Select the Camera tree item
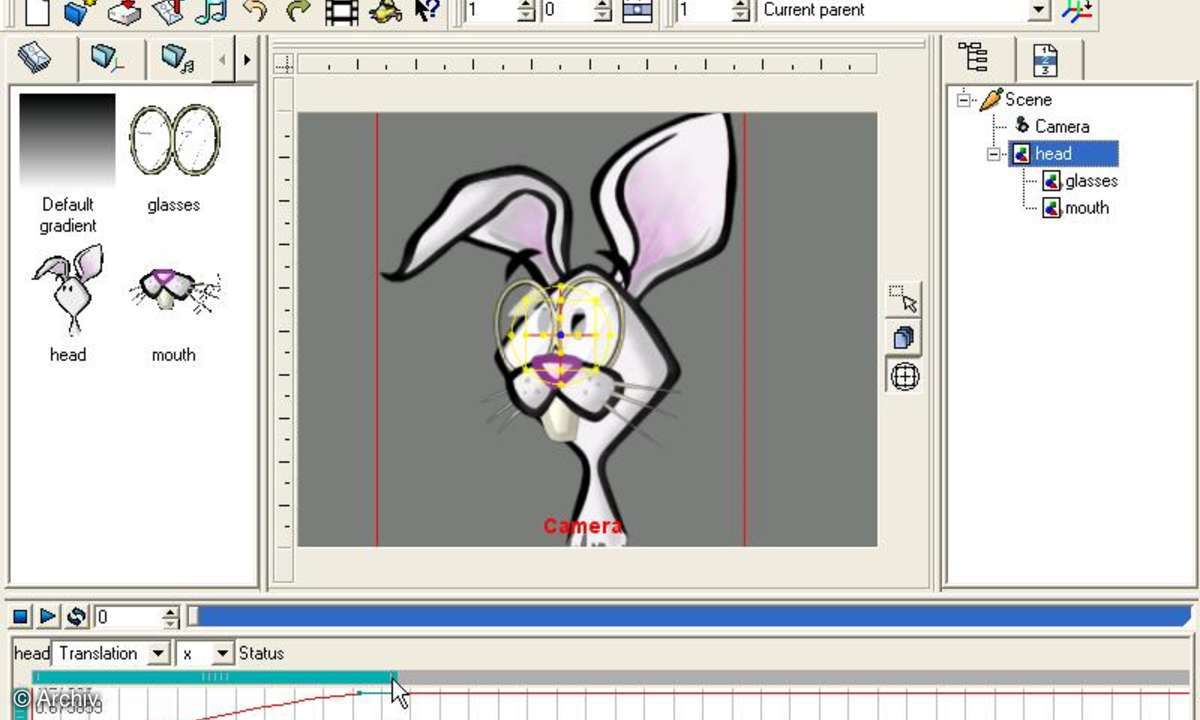The height and width of the screenshot is (720, 1200). tap(1061, 127)
